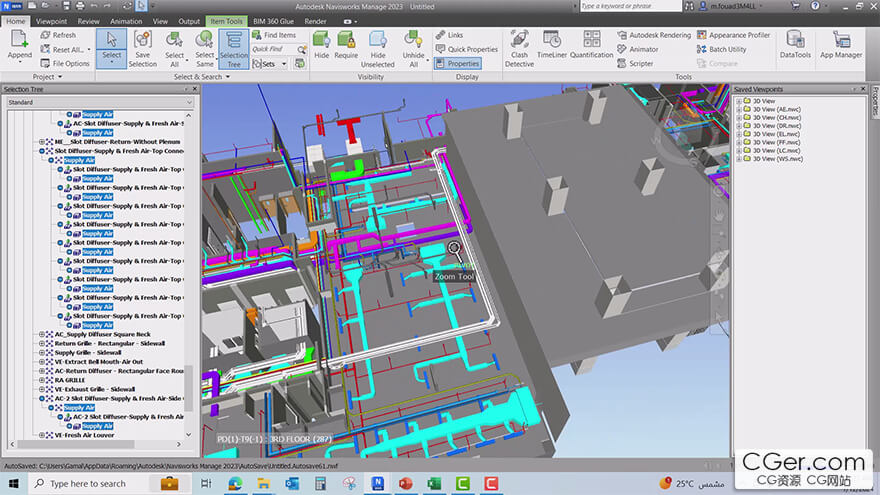Close the Saved Viewpoints panel

pyautogui.click(x=863, y=89)
